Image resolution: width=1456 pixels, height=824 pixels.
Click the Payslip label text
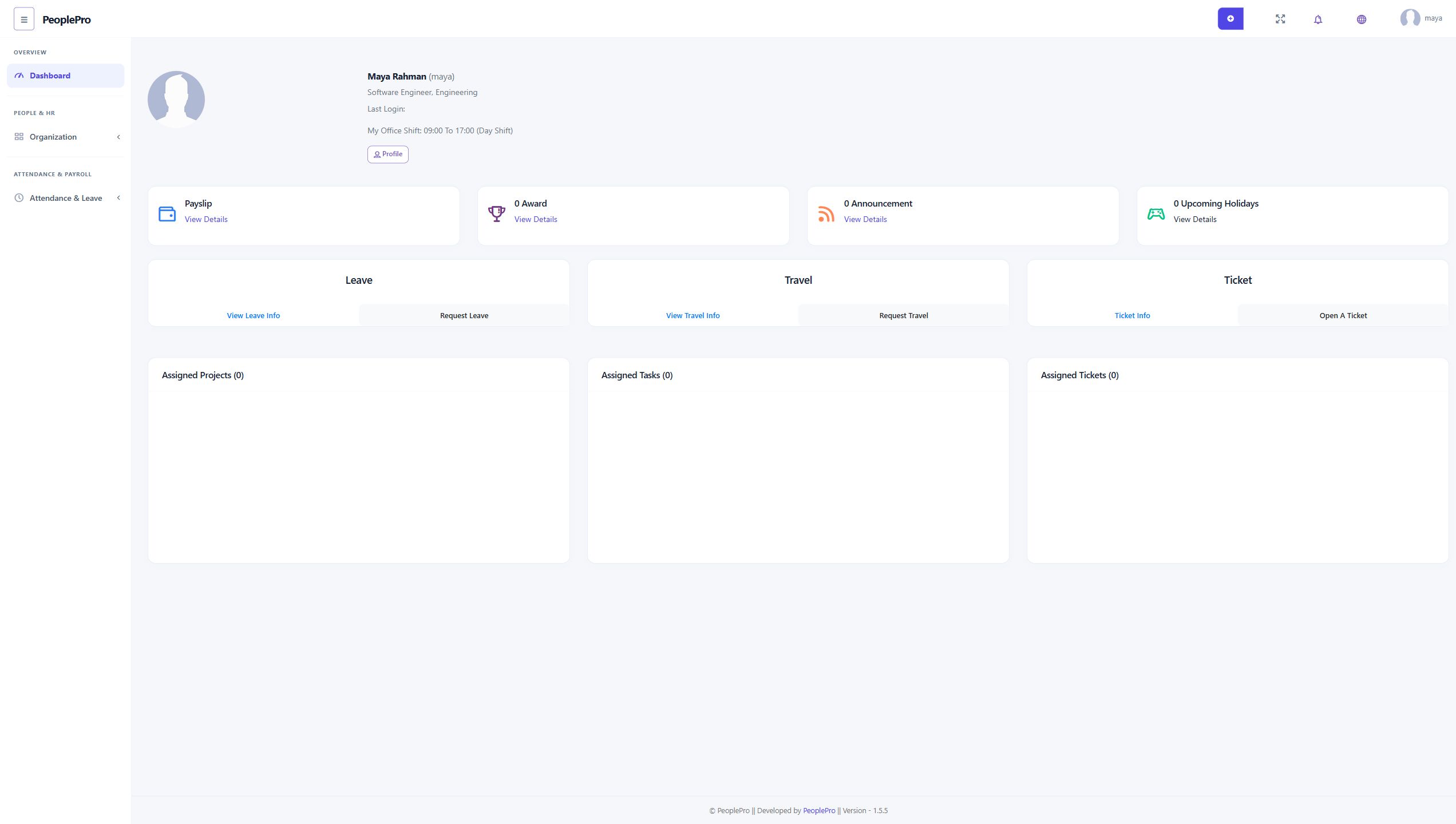[198, 203]
